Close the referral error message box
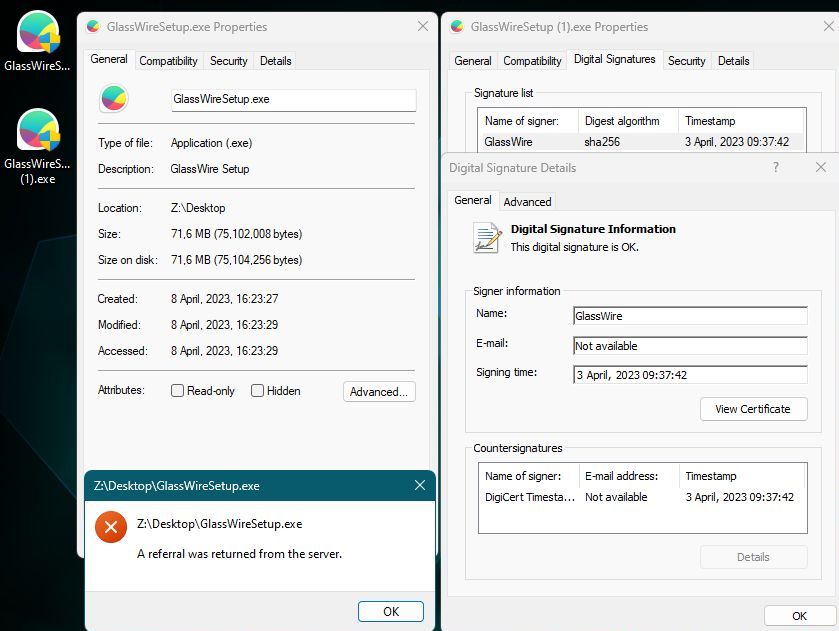 (x=420, y=485)
